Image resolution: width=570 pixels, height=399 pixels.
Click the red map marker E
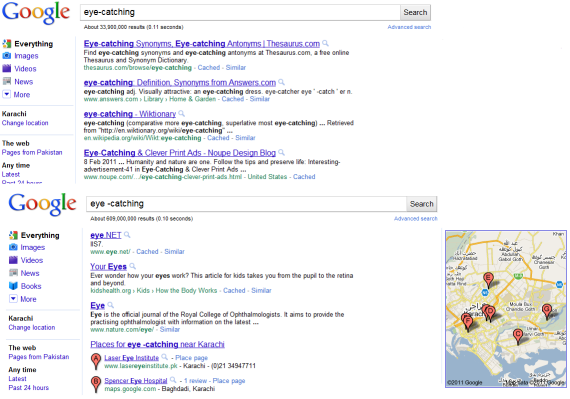coord(489,280)
